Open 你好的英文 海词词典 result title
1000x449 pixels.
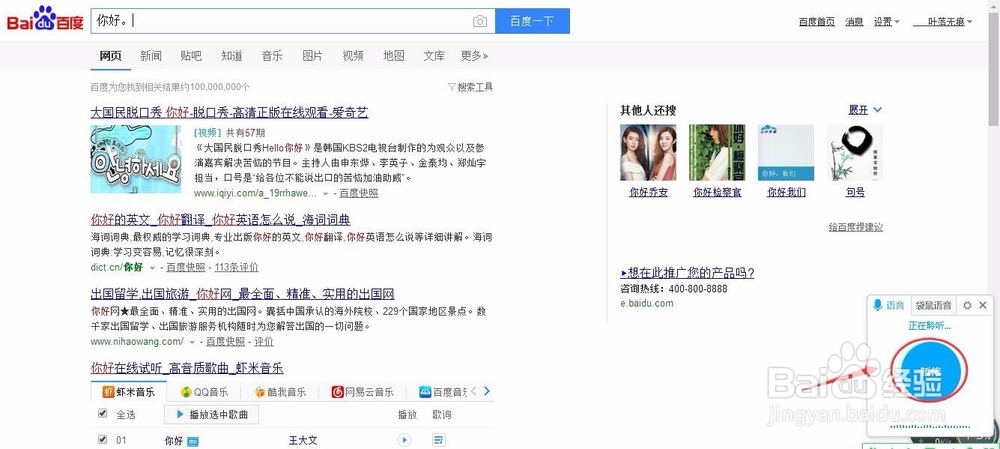click(220, 220)
